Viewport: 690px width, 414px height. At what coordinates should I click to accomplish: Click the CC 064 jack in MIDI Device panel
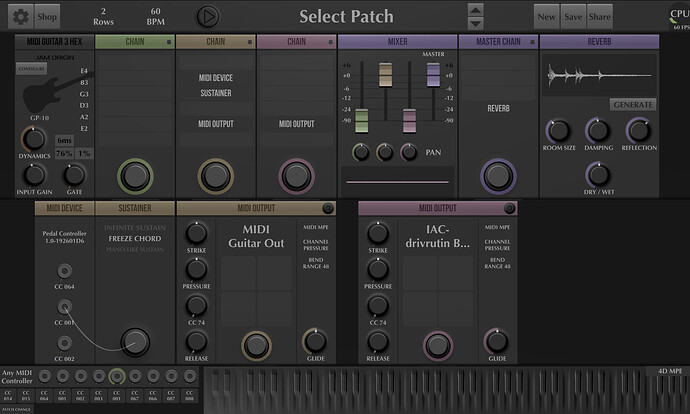click(x=64, y=271)
